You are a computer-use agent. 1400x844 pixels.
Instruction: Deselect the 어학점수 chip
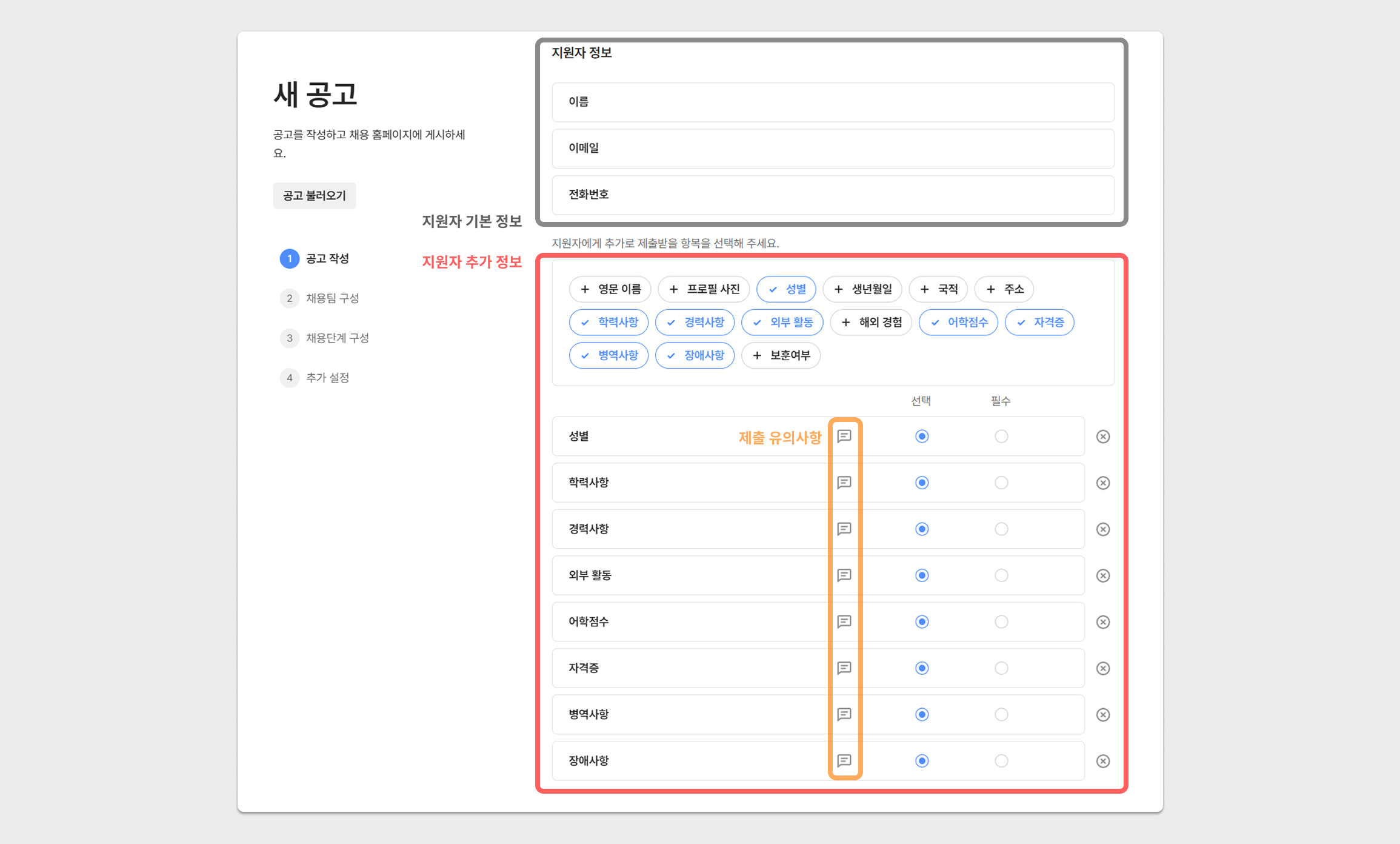pos(958,323)
